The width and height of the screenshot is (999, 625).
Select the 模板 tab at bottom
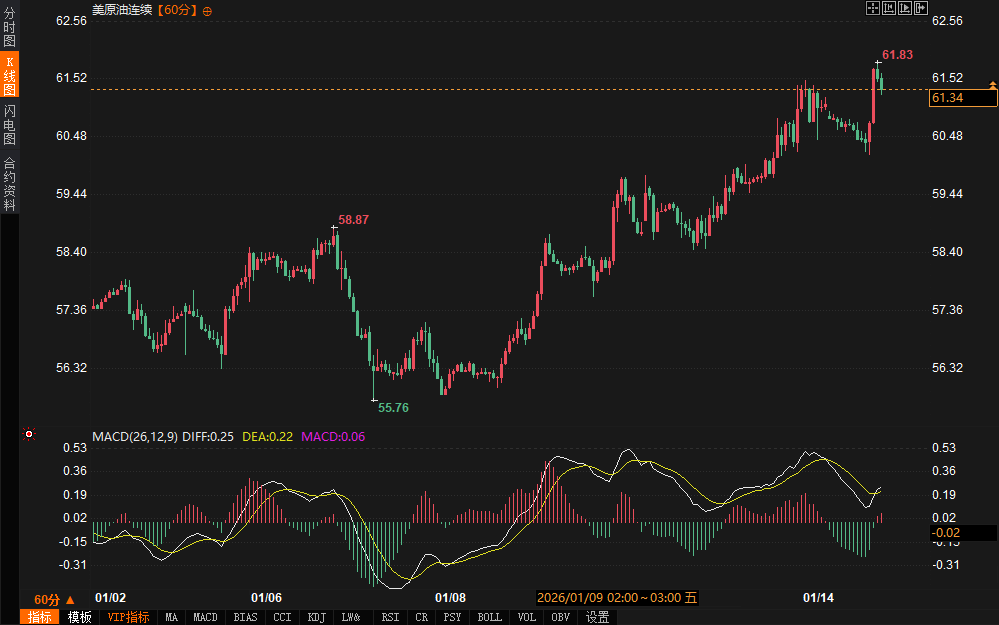coord(79,617)
